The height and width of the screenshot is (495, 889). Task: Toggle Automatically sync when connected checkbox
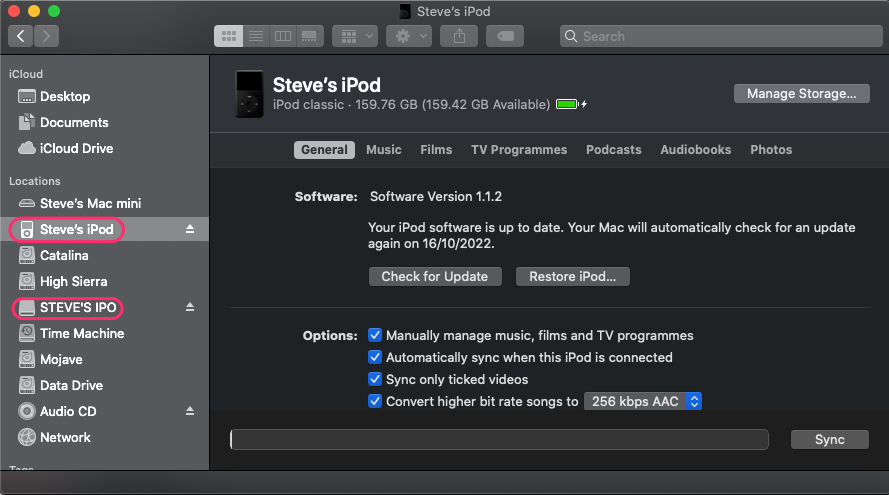tap(375, 357)
